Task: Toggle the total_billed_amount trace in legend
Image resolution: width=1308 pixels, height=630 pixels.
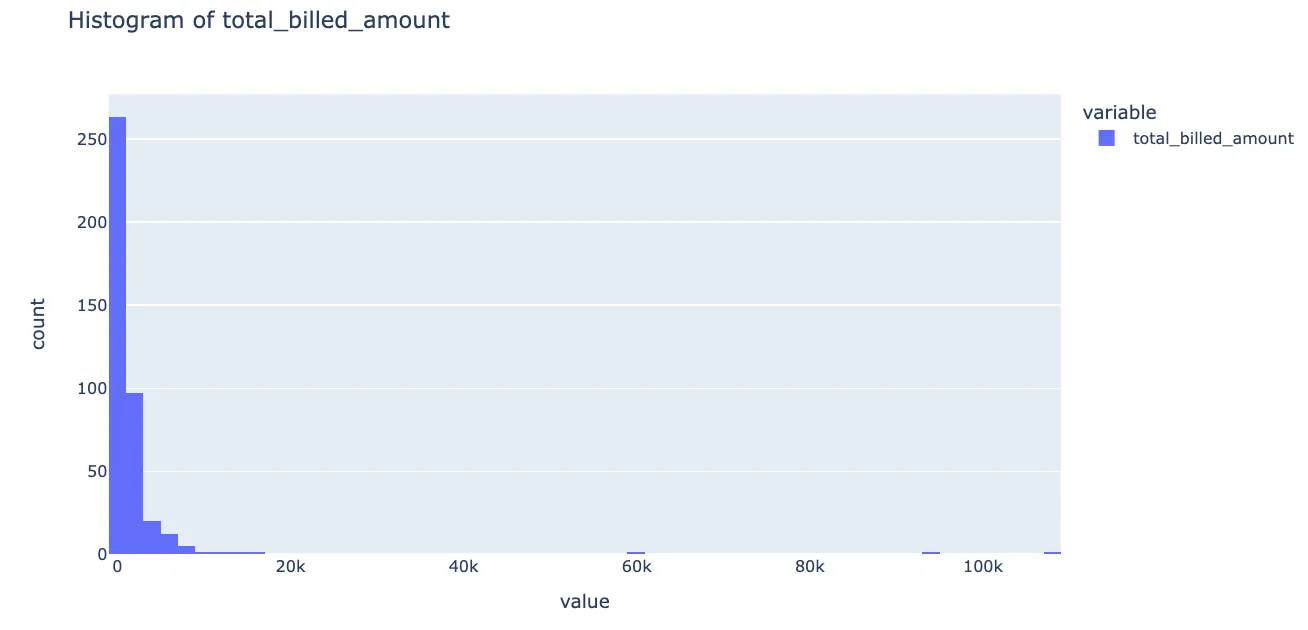Action: click(x=1212, y=139)
